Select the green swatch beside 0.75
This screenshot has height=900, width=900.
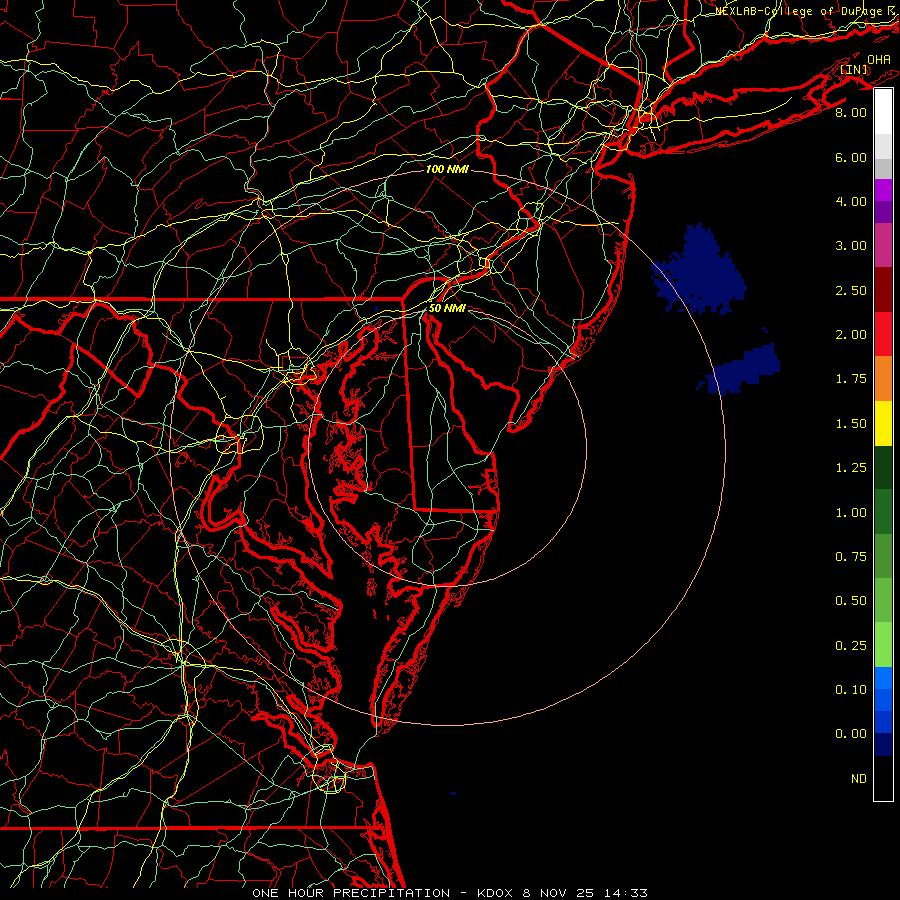883,556
